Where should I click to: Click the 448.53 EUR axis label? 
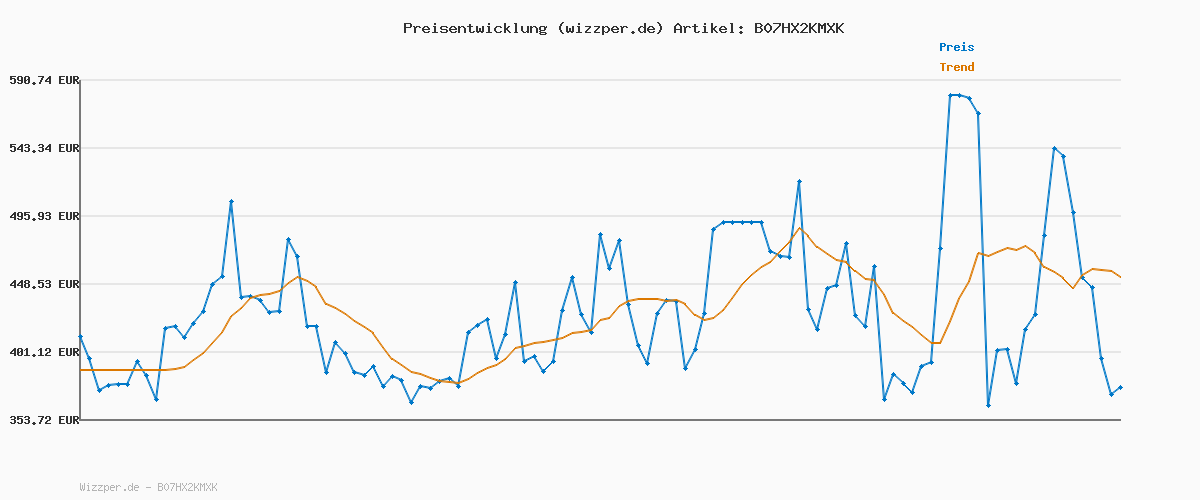tap(43, 284)
